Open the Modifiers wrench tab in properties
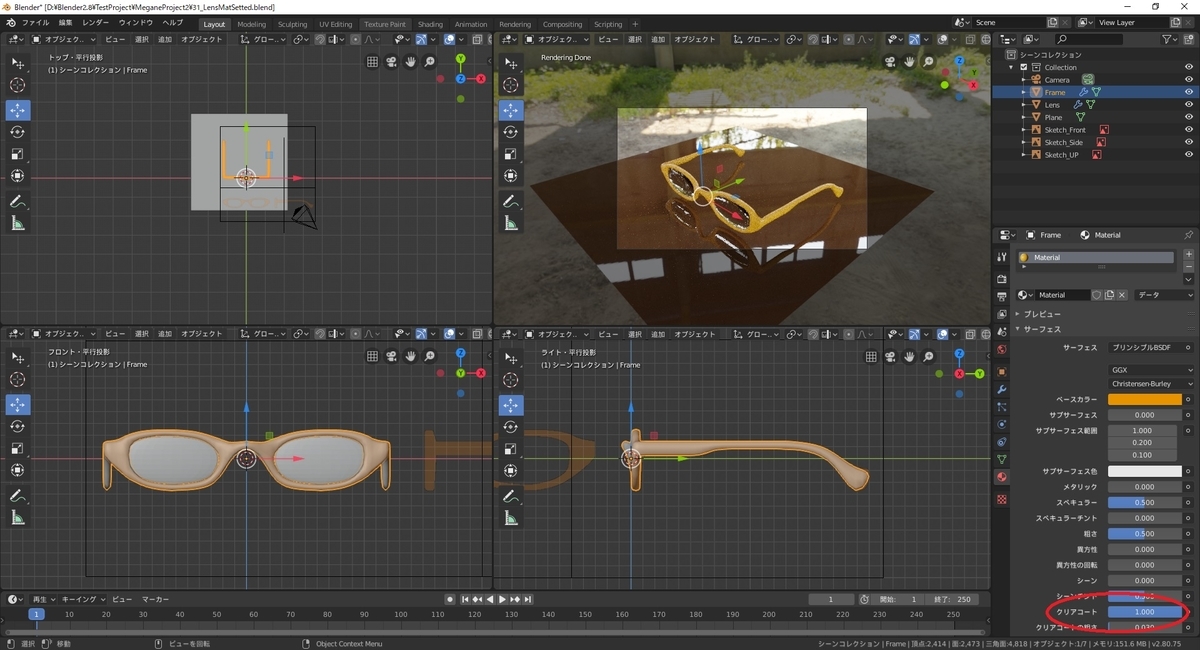The height and width of the screenshot is (650, 1200). pos(1002,388)
